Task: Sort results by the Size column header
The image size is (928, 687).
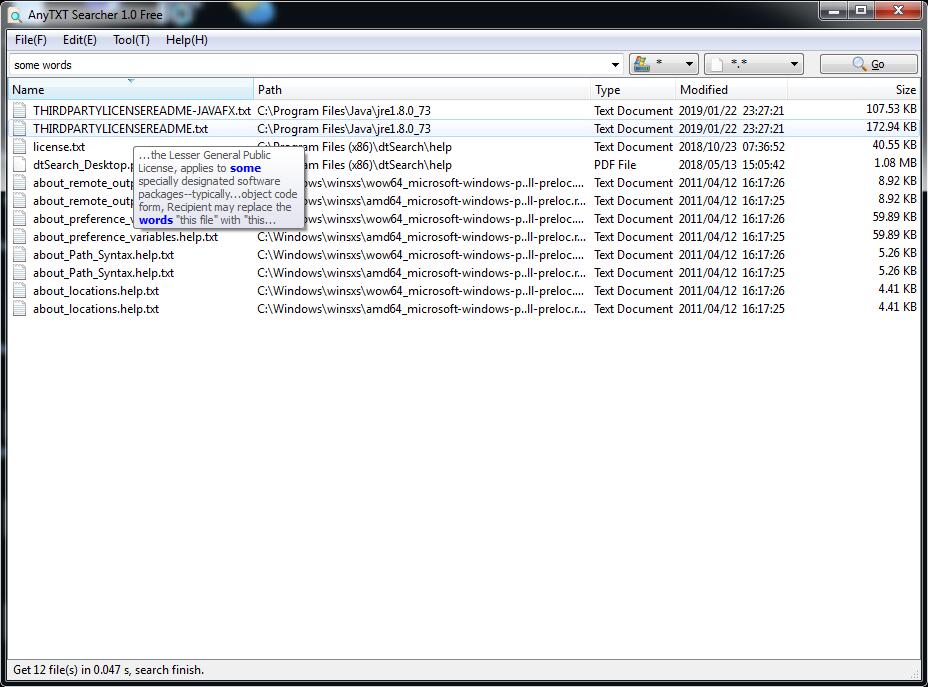Action: tap(853, 90)
